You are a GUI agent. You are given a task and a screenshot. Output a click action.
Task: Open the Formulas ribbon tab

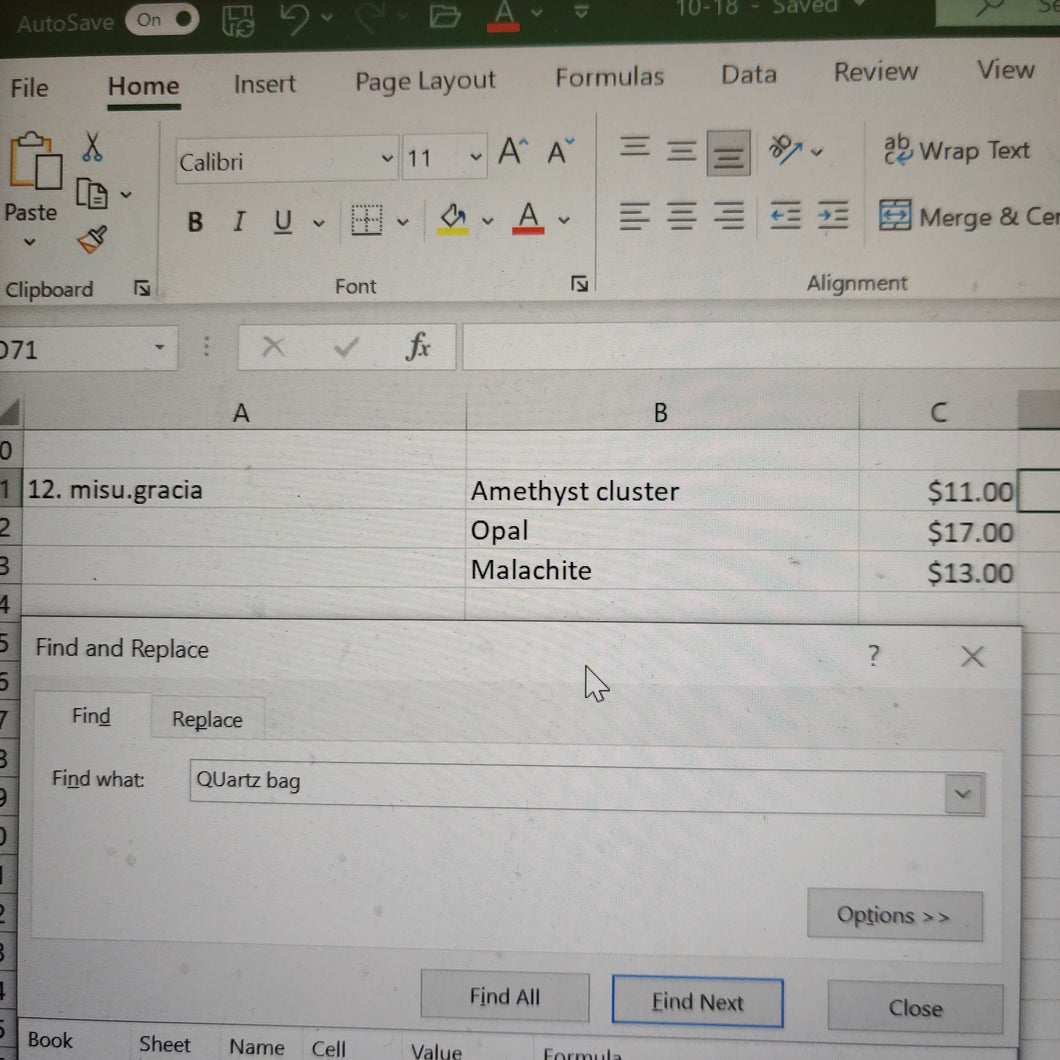(x=609, y=77)
